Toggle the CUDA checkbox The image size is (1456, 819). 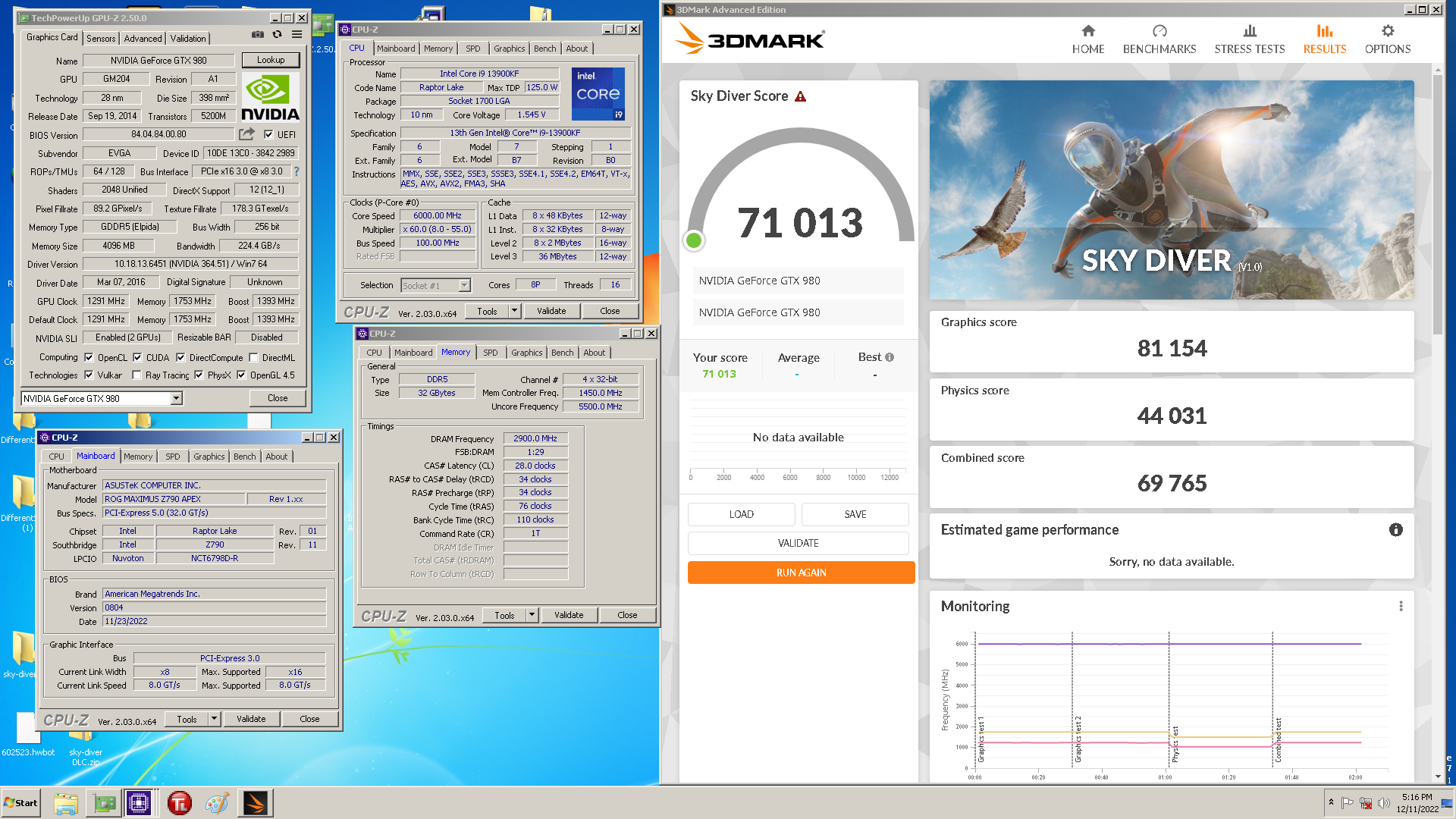pyautogui.click(x=137, y=357)
